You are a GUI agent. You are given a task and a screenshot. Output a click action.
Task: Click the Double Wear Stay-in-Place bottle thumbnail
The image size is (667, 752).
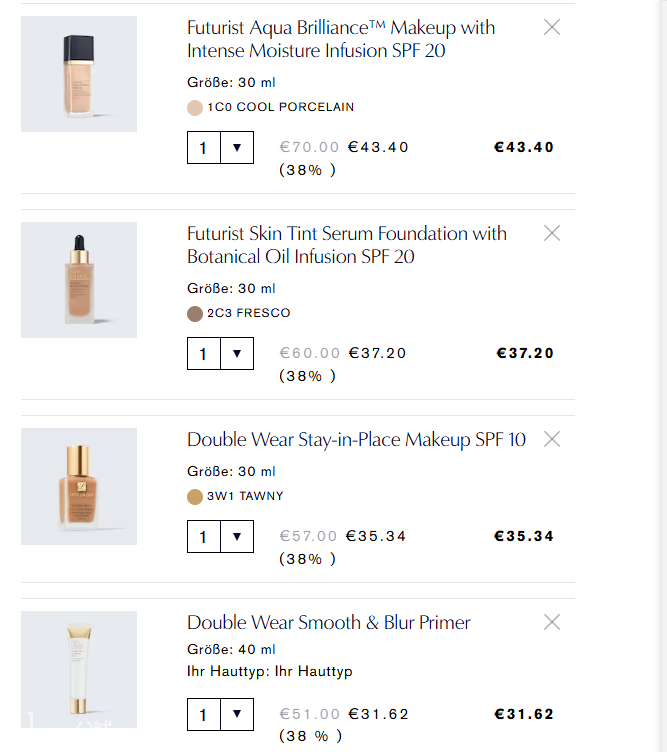click(x=79, y=487)
